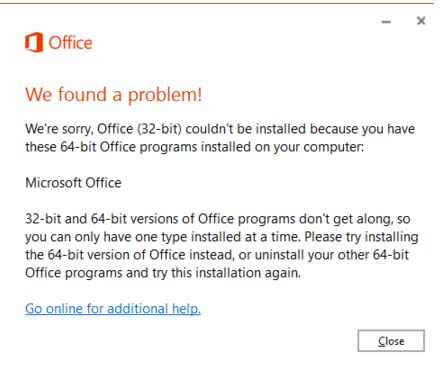Open the Go online for additional help link
Viewport: 440px width, 367px height.
click(113, 309)
